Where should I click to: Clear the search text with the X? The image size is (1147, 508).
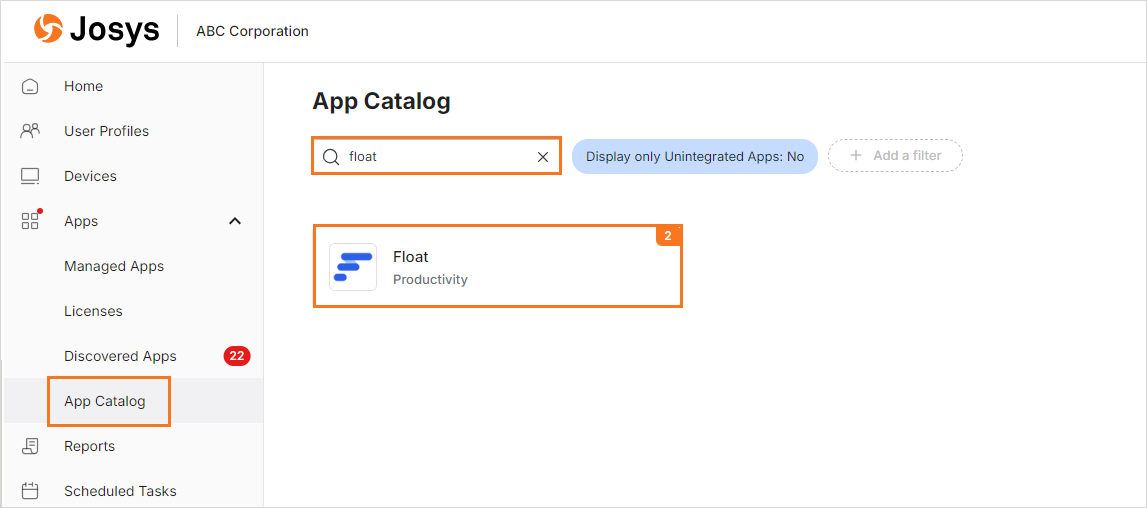[543, 157]
